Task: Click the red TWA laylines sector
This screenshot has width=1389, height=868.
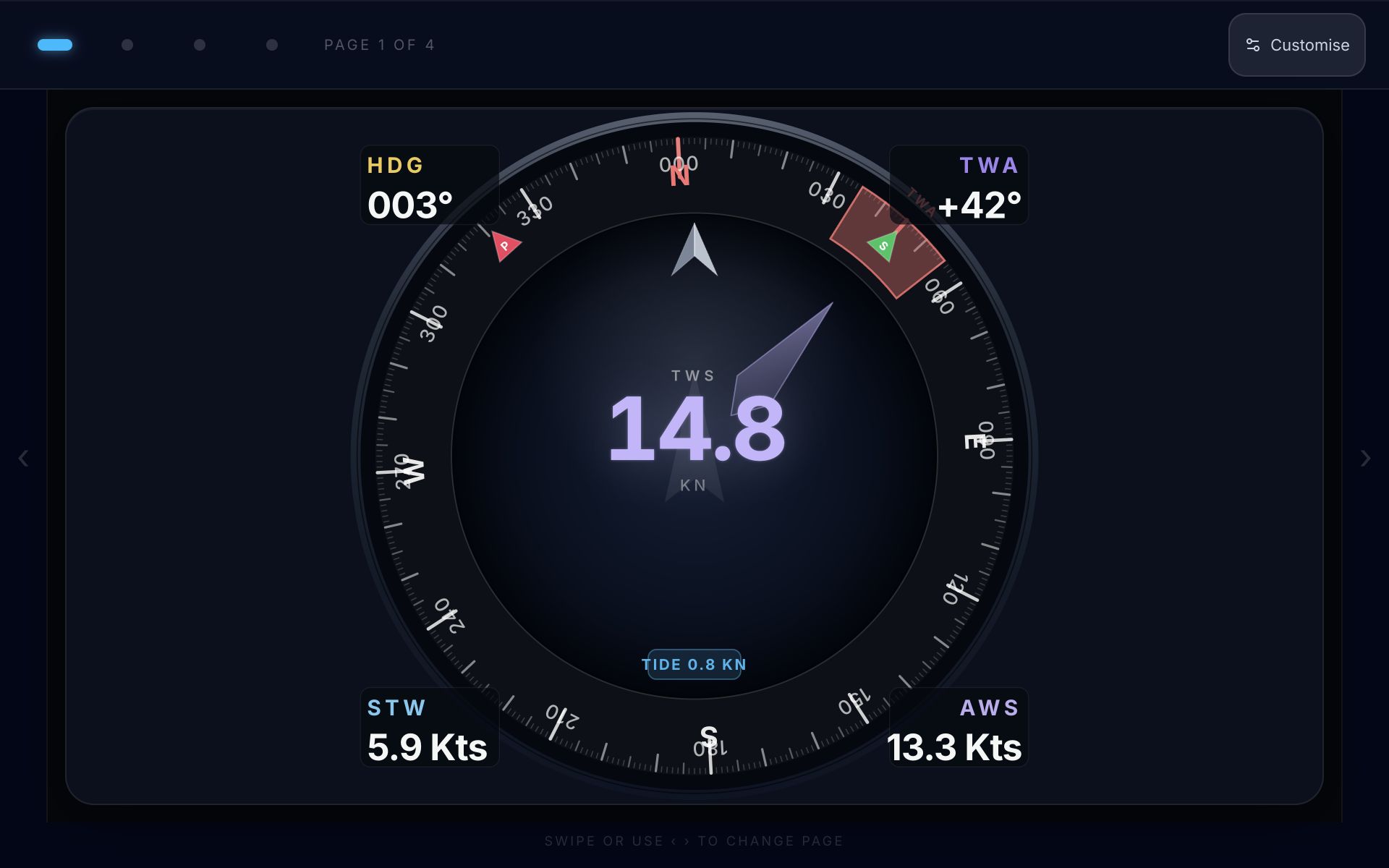Action: pos(887,242)
